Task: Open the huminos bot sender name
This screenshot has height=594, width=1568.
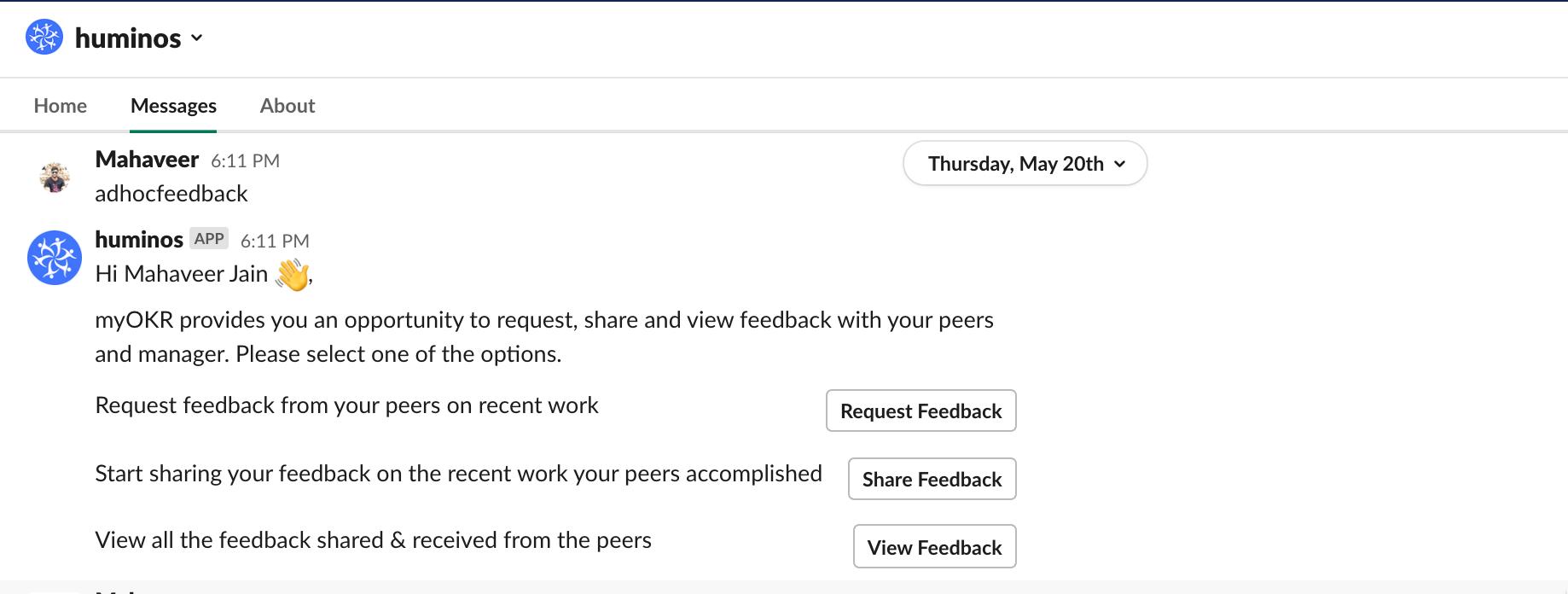Action: click(139, 240)
